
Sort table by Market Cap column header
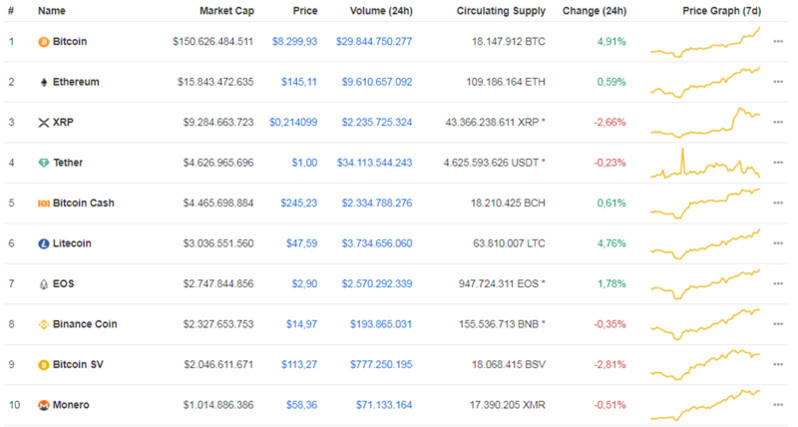(x=225, y=11)
